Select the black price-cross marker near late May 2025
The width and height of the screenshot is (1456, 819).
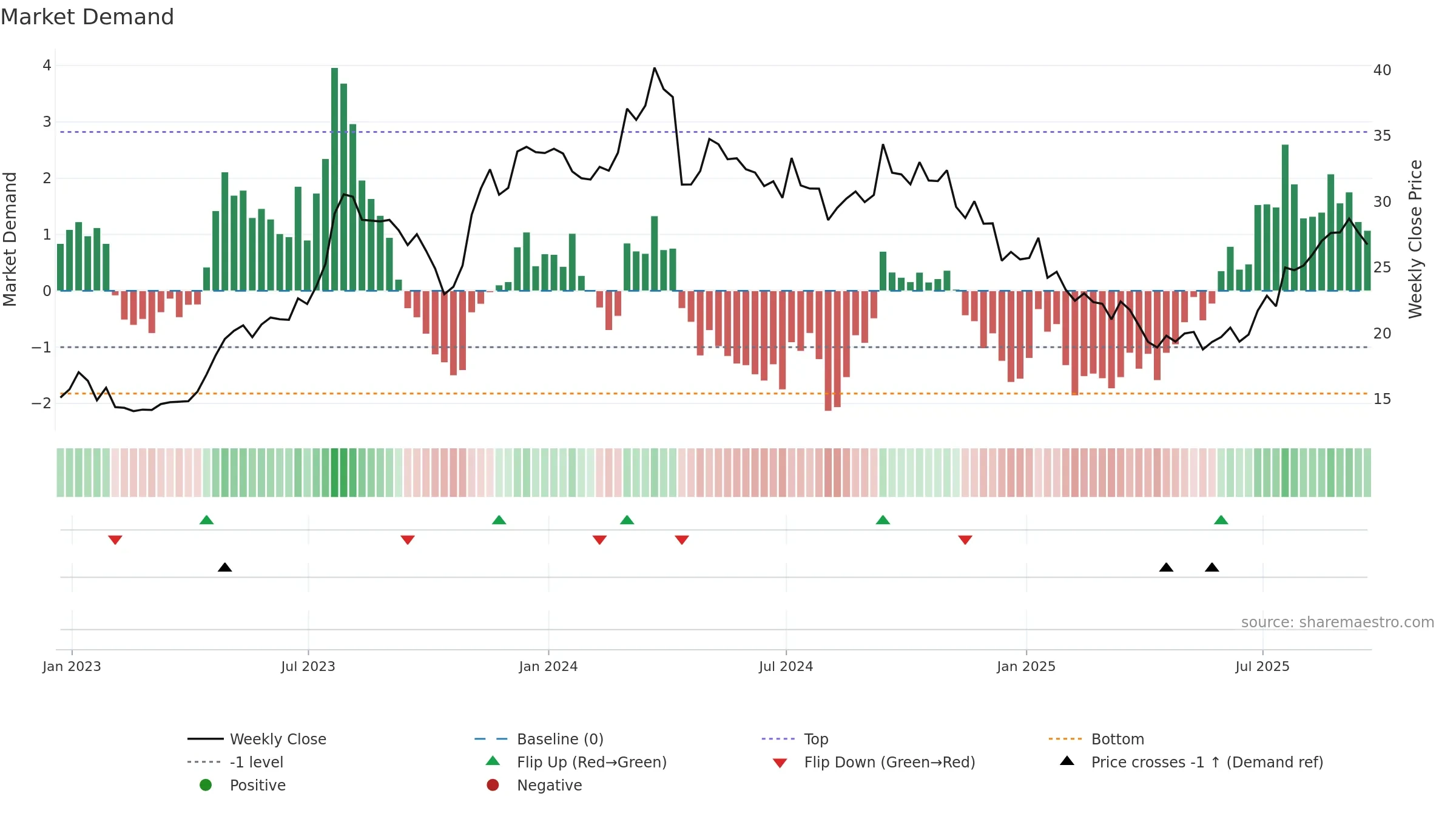[1212, 567]
